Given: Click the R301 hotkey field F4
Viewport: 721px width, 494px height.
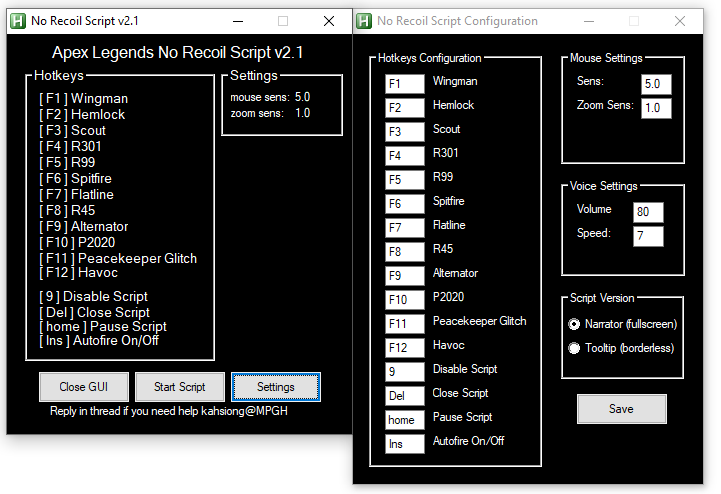Looking at the screenshot, I should (x=405, y=155).
